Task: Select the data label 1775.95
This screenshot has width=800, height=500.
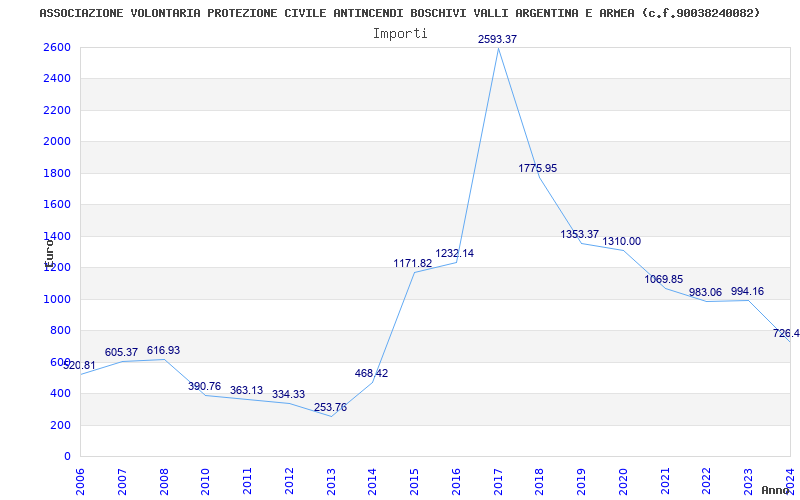Action: pyautogui.click(x=538, y=168)
